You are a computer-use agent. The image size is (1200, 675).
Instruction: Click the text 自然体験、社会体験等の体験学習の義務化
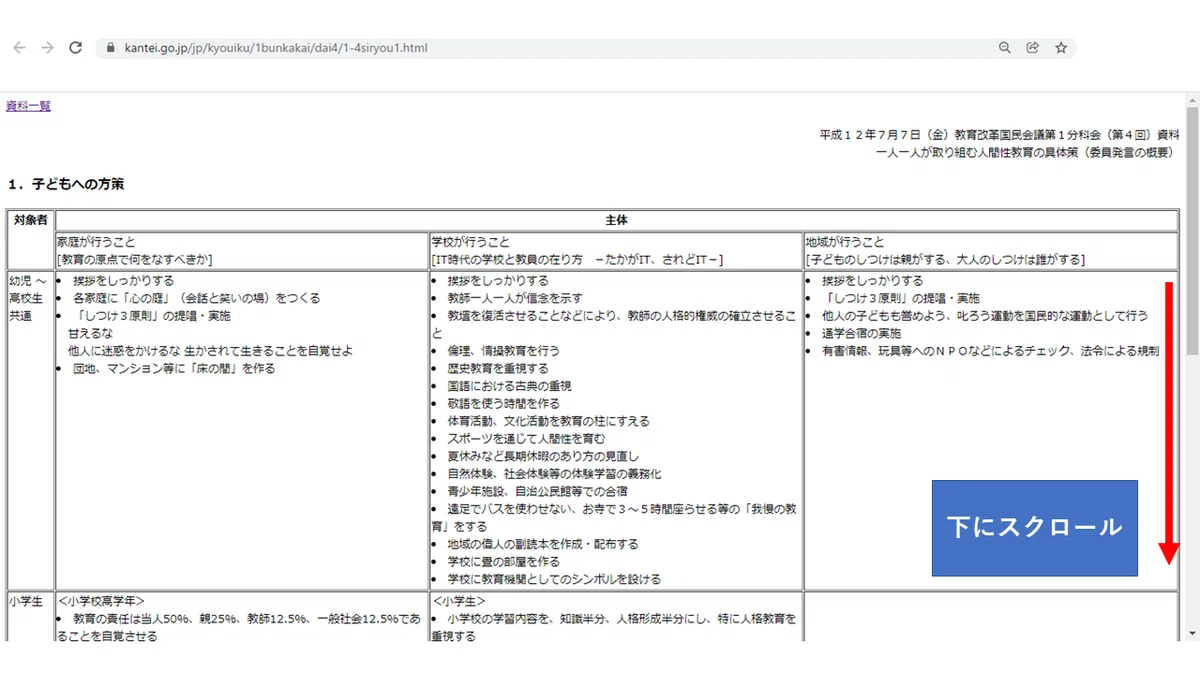point(555,473)
